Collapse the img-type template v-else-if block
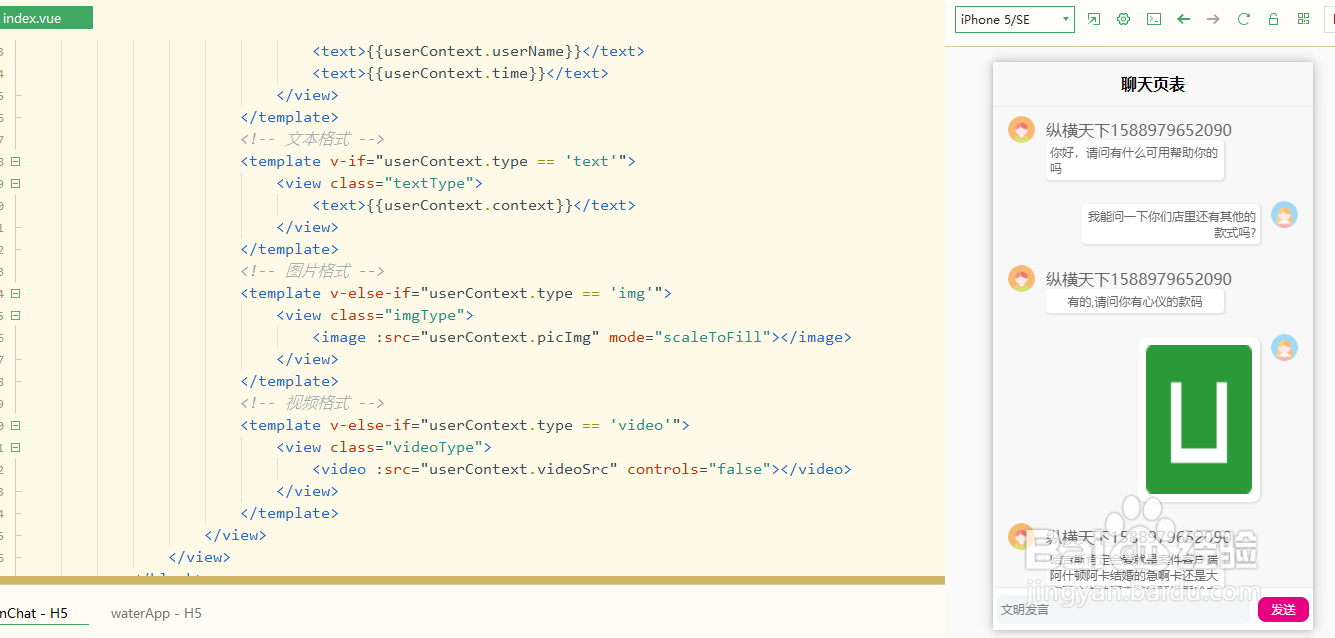This screenshot has height=638, width=1335. tap(16, 293)
